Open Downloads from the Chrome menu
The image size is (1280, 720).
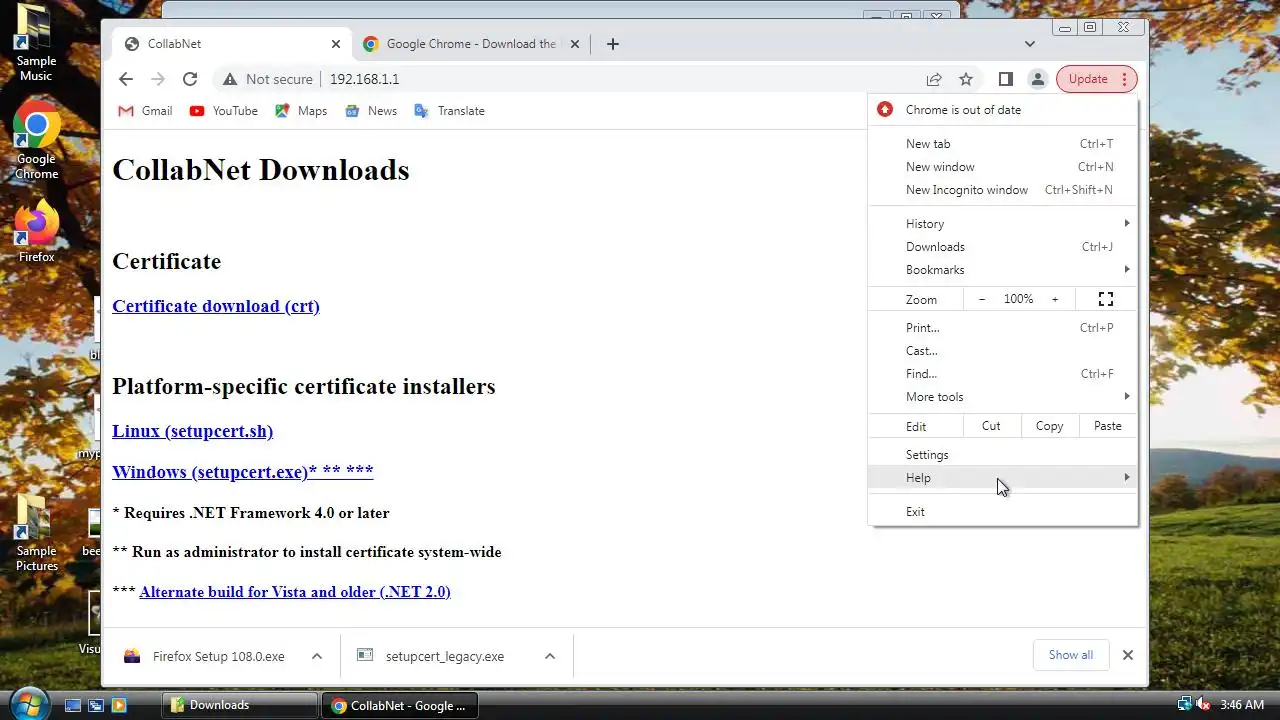click(1002, 247)
